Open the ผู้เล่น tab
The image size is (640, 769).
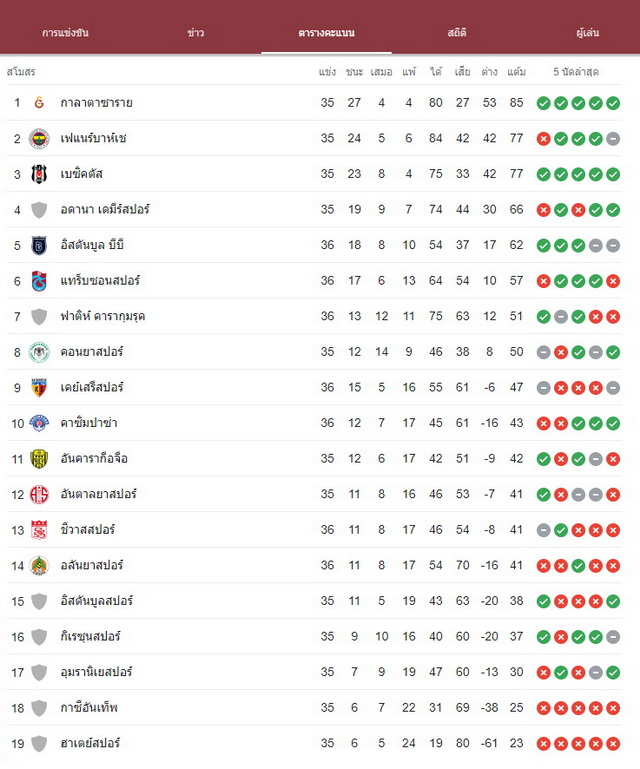tap(588, 33)
